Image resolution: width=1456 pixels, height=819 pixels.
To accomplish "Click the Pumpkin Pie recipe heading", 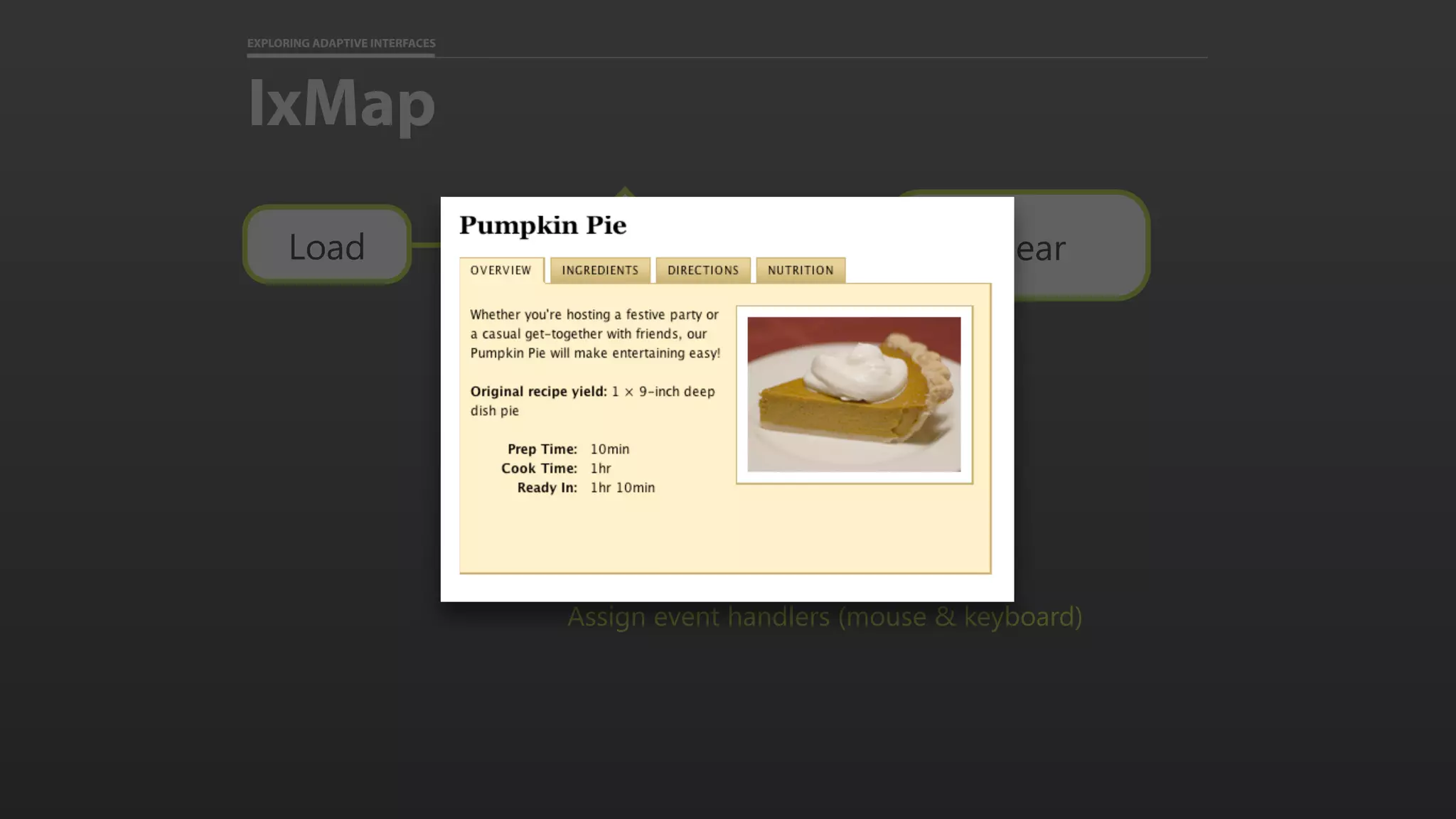I will tap(542, 225).
